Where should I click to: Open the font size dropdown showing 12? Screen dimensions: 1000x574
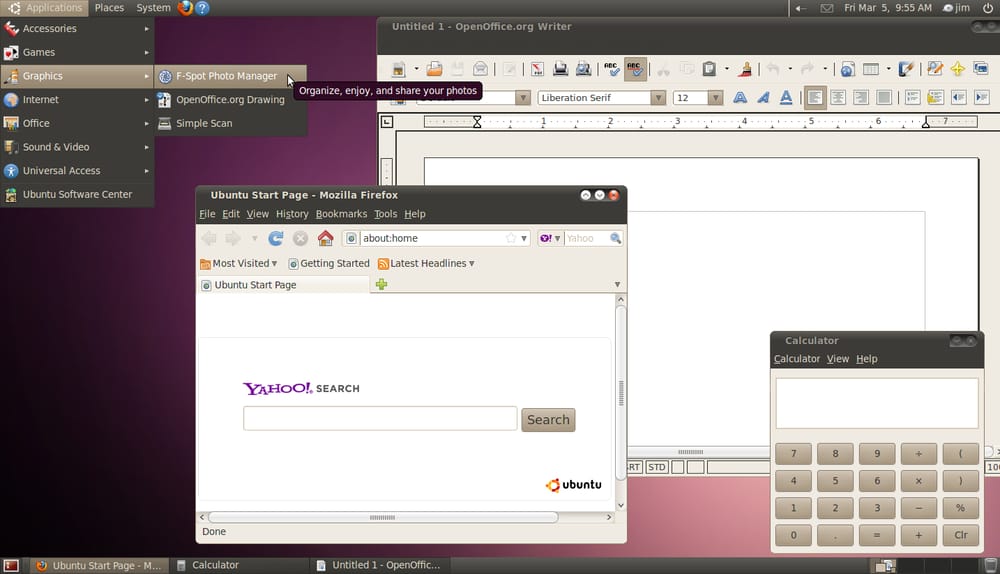(715, 98)
